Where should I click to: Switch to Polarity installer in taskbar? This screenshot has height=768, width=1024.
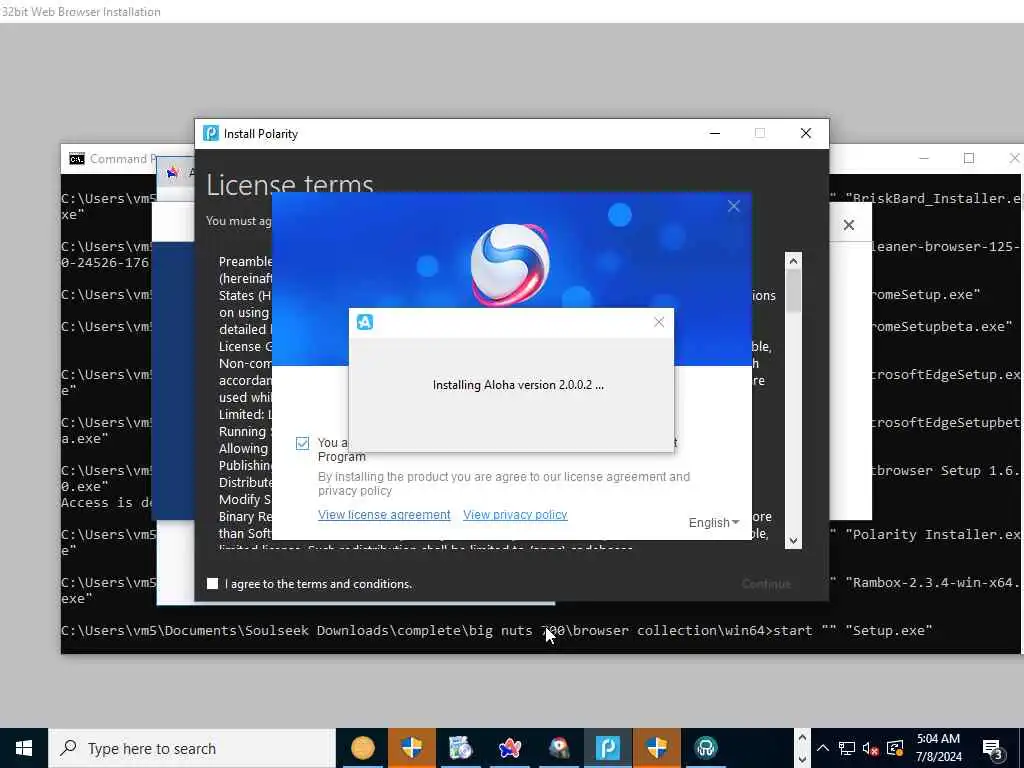point(607,748)
